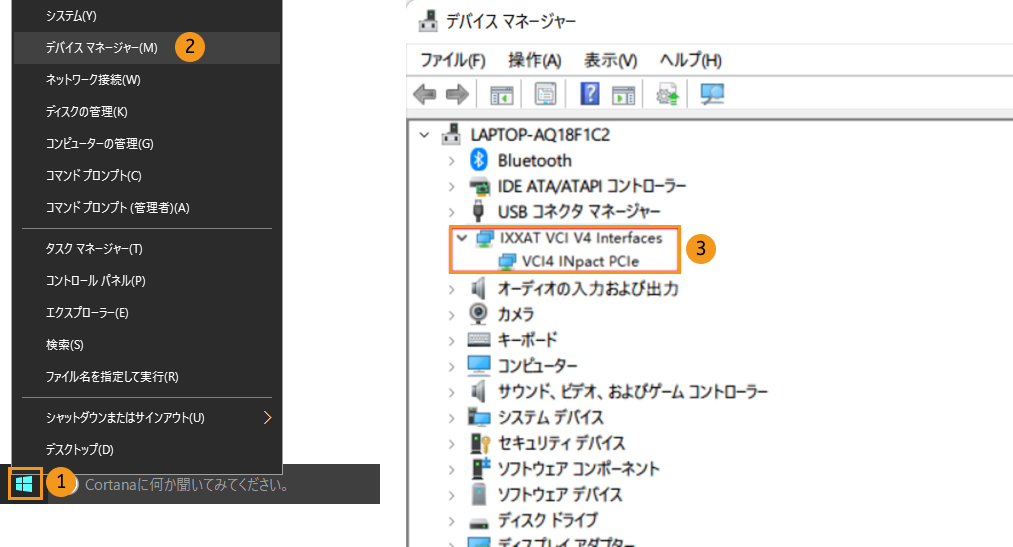The height and width of the screenshot is (547, 1013).
Task: Click the カメラ webcam icon
Action: coord(479,314)
